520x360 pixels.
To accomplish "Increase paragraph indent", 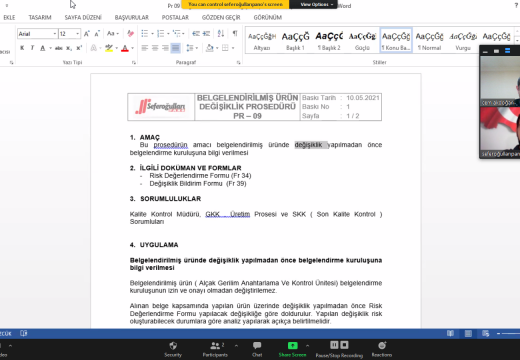I will click(x=206, y=33).
